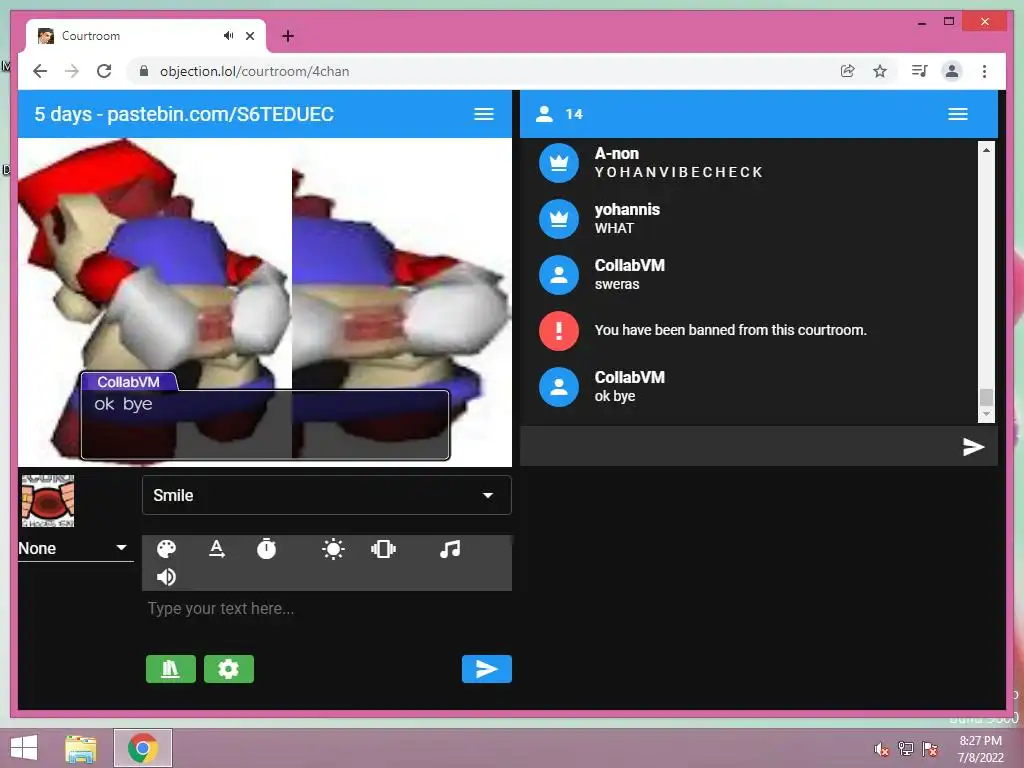This screenshot has height=768, width=1024.
Task: View site info padlock icon
Action: coord(144,71)
